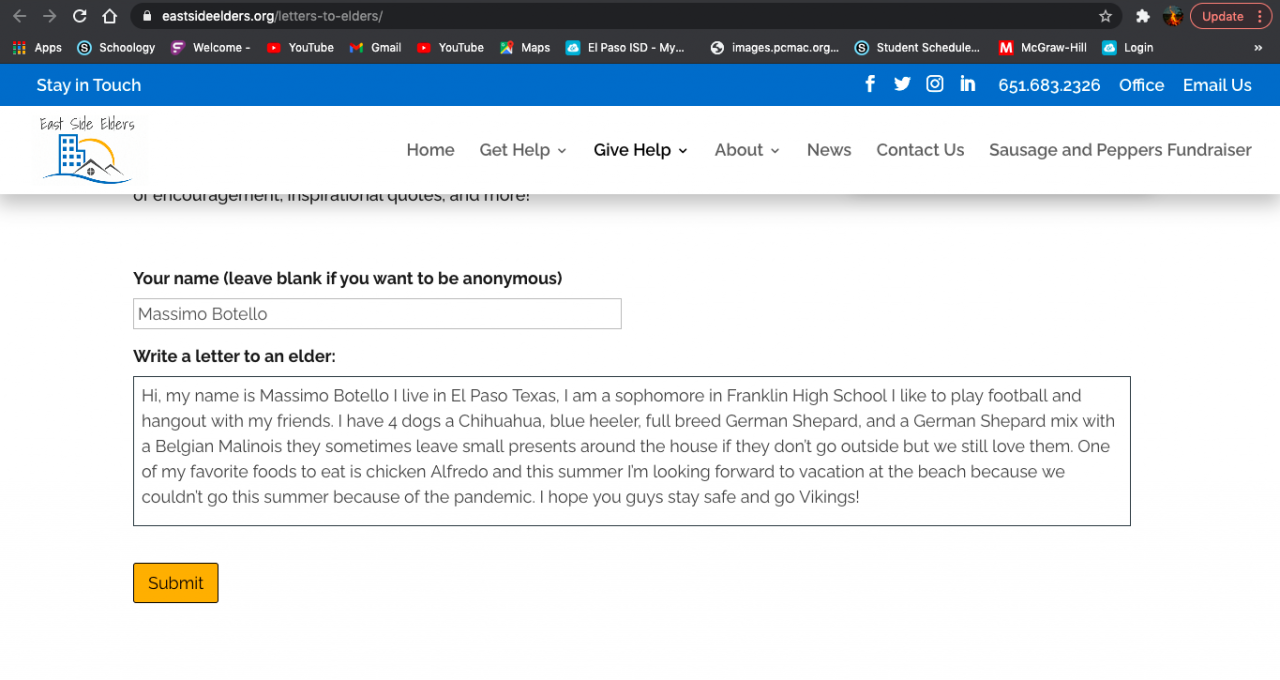
Task: Click inside the letter text area
Action: click(631, 450)
